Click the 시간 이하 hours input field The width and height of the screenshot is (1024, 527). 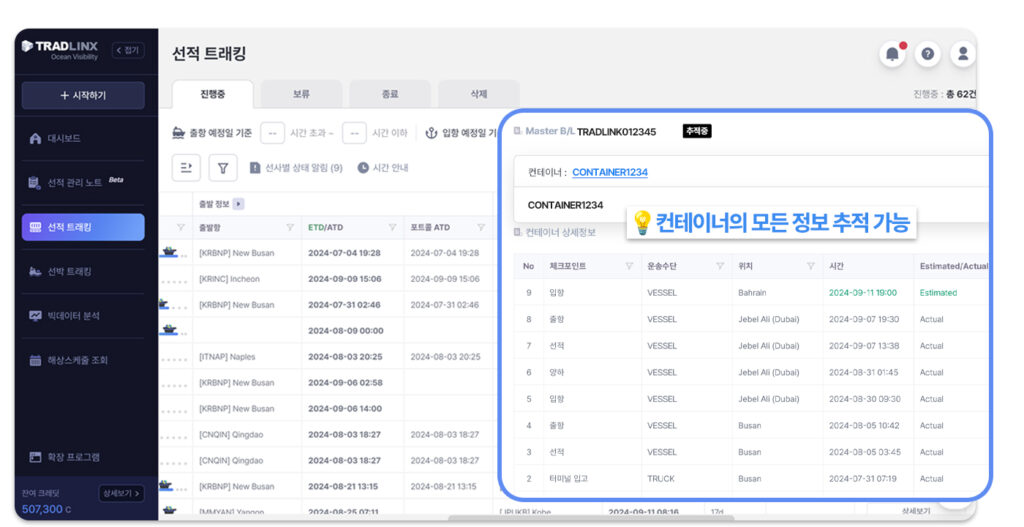[354, 133]
